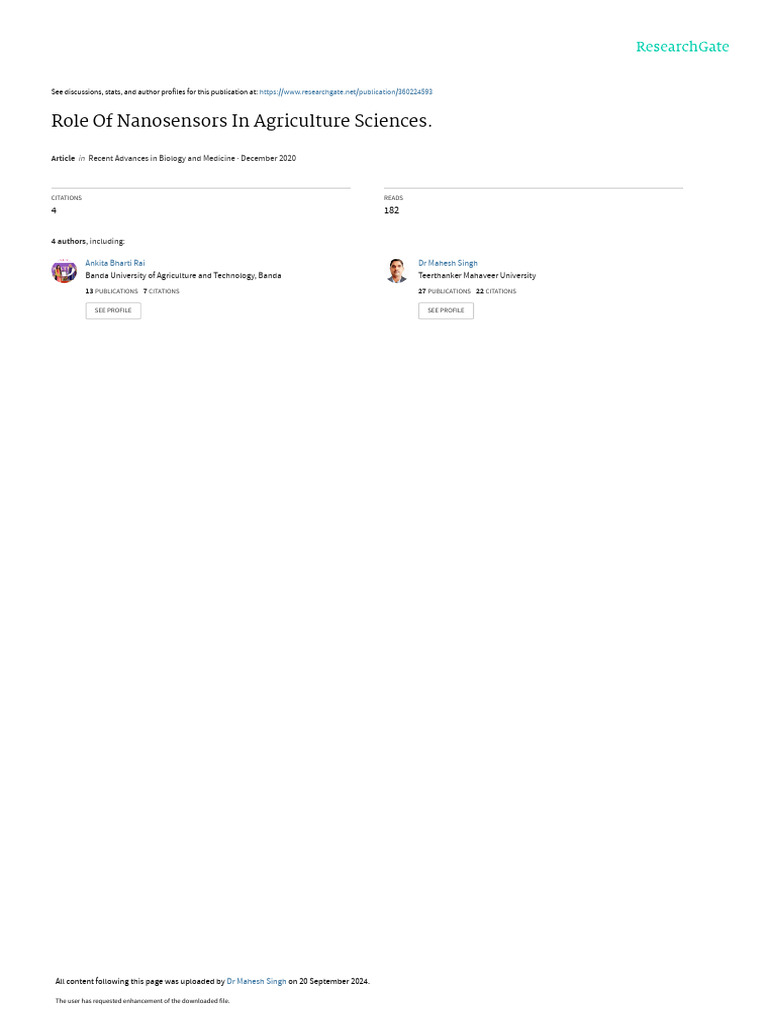Click SEE PROFILE under Dr Mahesh Singh
Image resolution: width=768 pixels, height=1024 pixels.
446,310
